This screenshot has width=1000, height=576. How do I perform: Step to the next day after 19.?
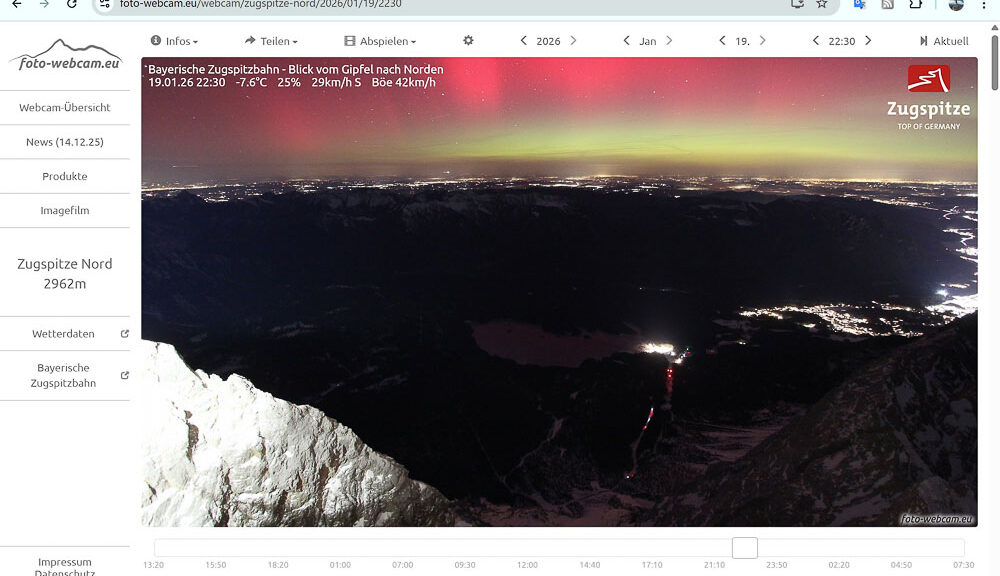tap(762, 41)
